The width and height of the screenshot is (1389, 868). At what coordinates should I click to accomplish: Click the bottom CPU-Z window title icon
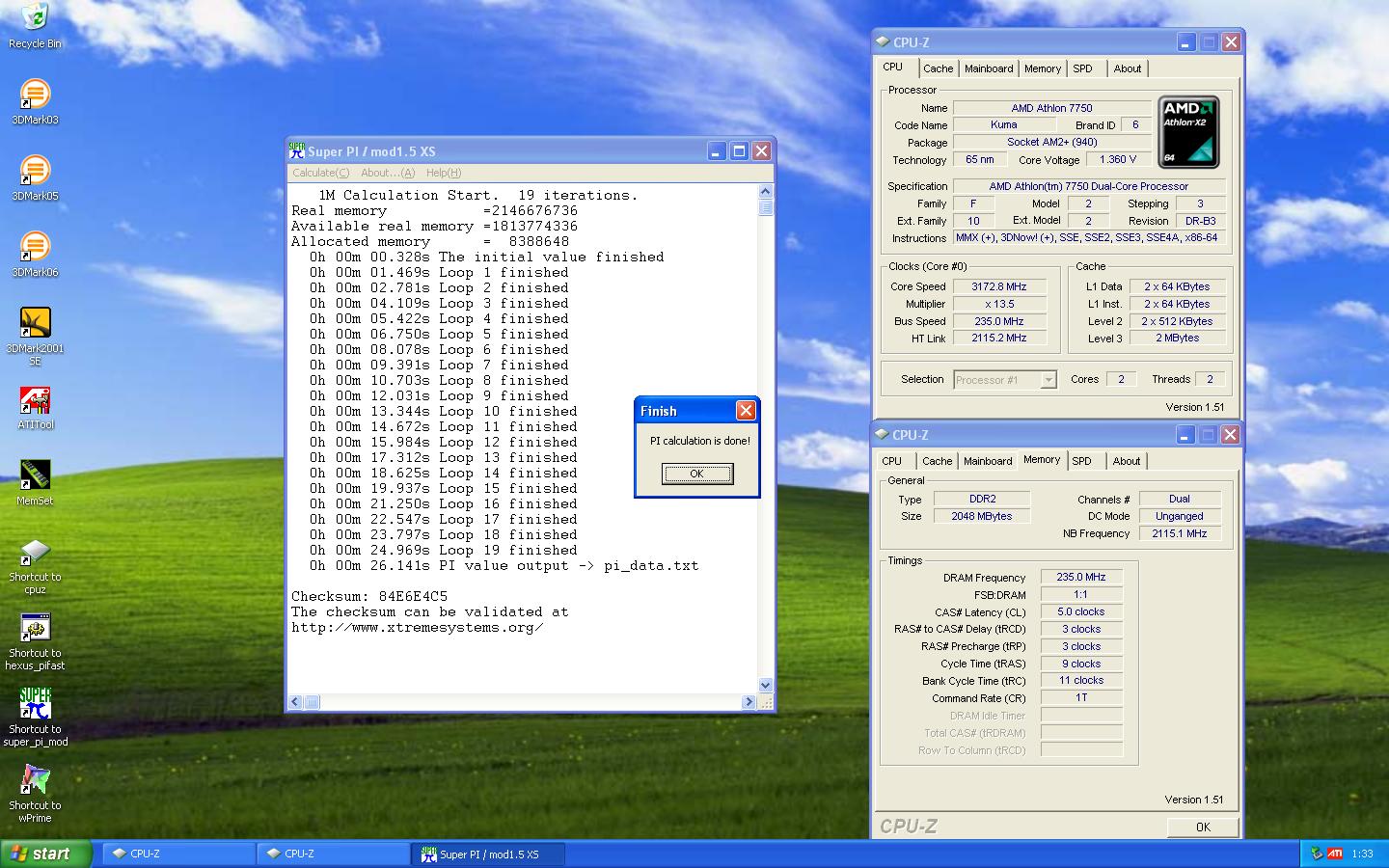pyautogui.click(x=883, y=435)
